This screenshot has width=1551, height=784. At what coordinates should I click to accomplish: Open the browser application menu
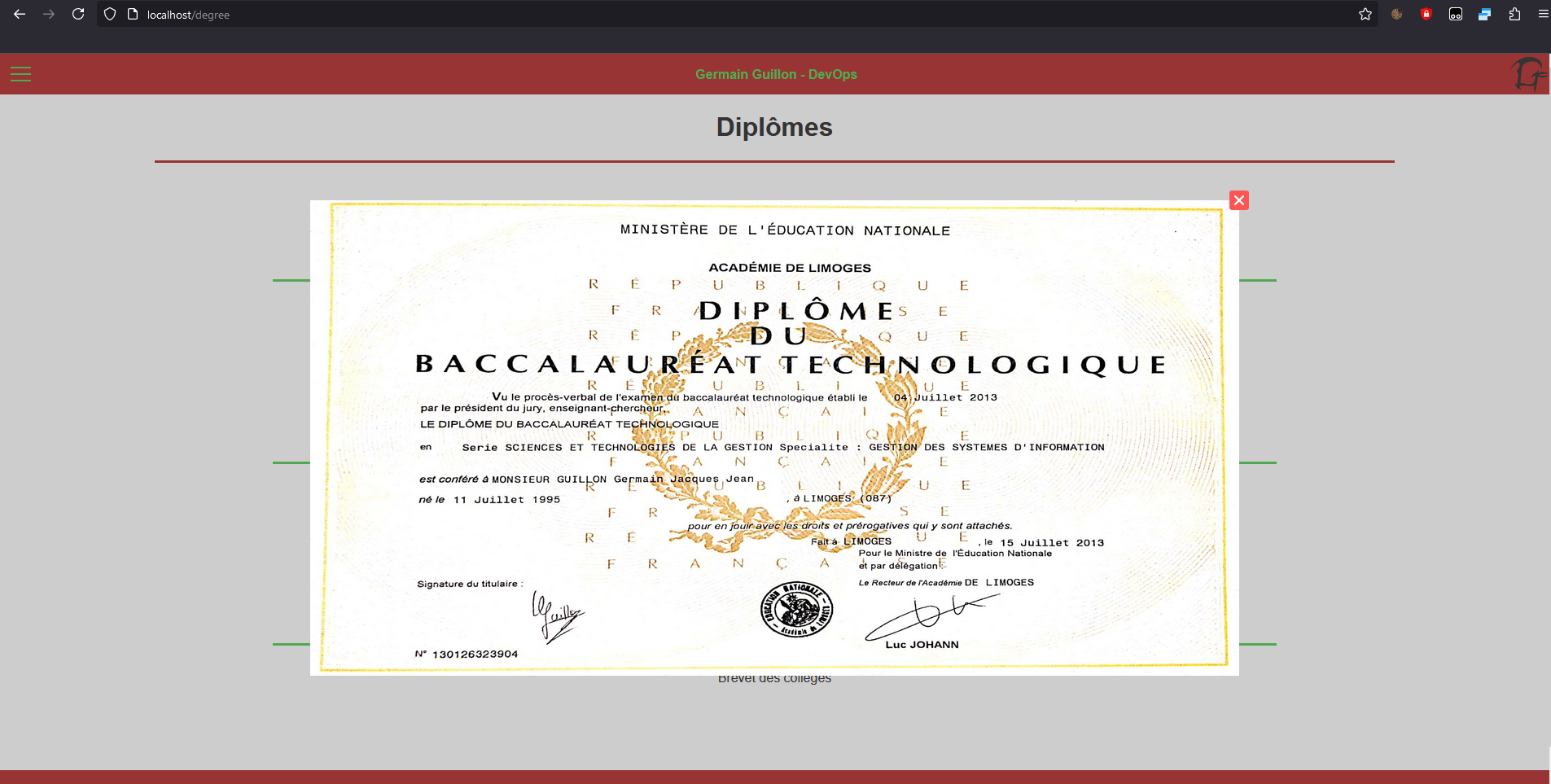tap(1542, 14)
